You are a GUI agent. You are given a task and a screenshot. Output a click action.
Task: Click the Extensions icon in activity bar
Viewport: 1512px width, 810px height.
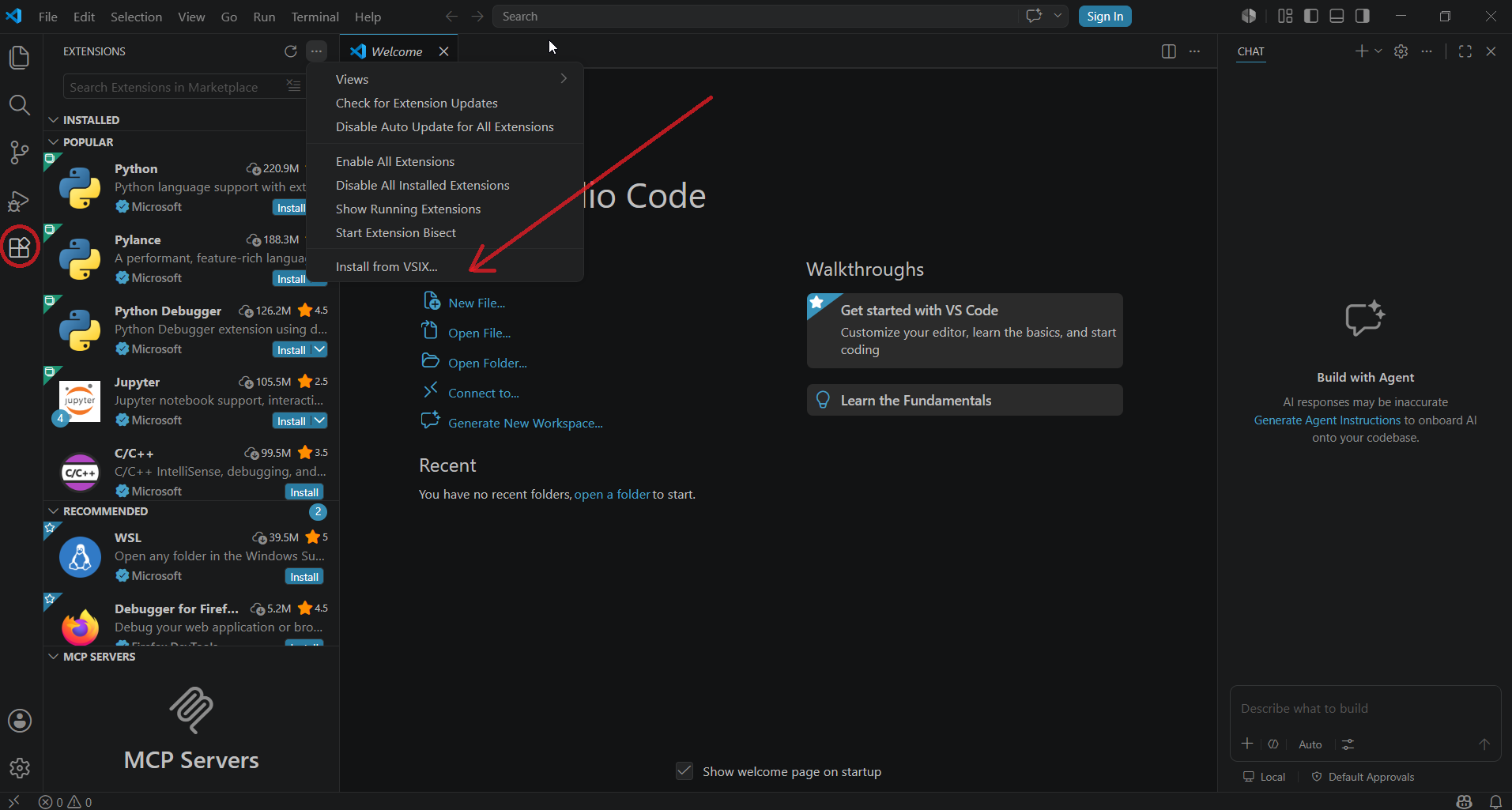(20, 247)
